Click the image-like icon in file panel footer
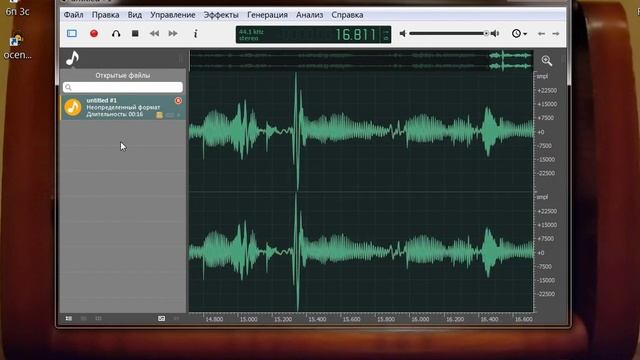The height and width of the screenshot is (360, 640). (x=162, y=318)
